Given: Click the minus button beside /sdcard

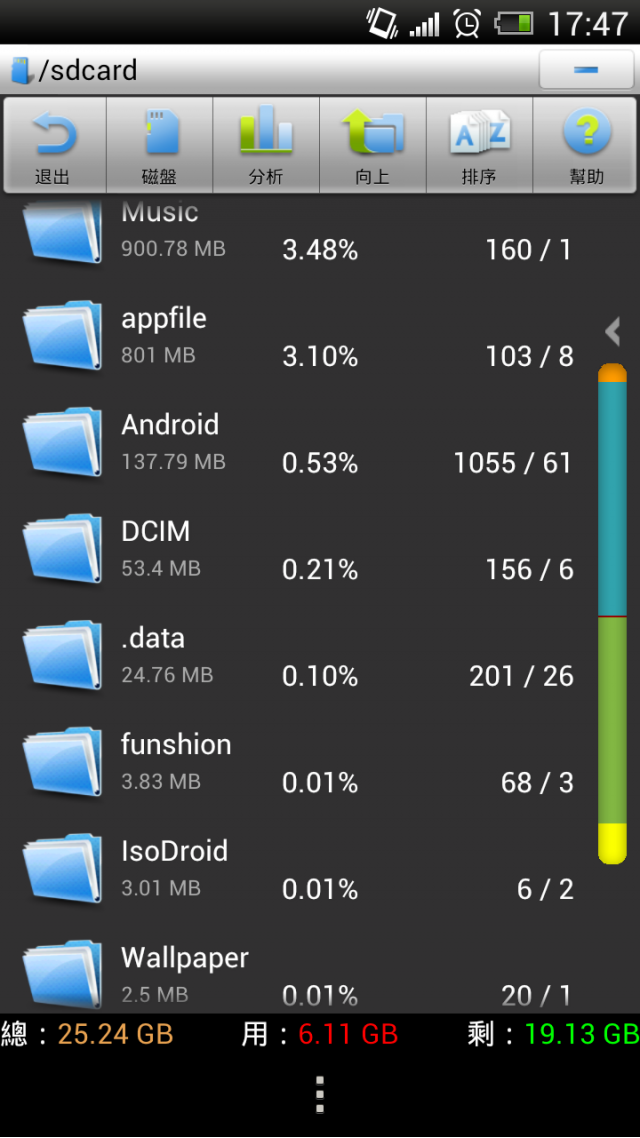Looking at the screenshot, I should coord(586,70).
